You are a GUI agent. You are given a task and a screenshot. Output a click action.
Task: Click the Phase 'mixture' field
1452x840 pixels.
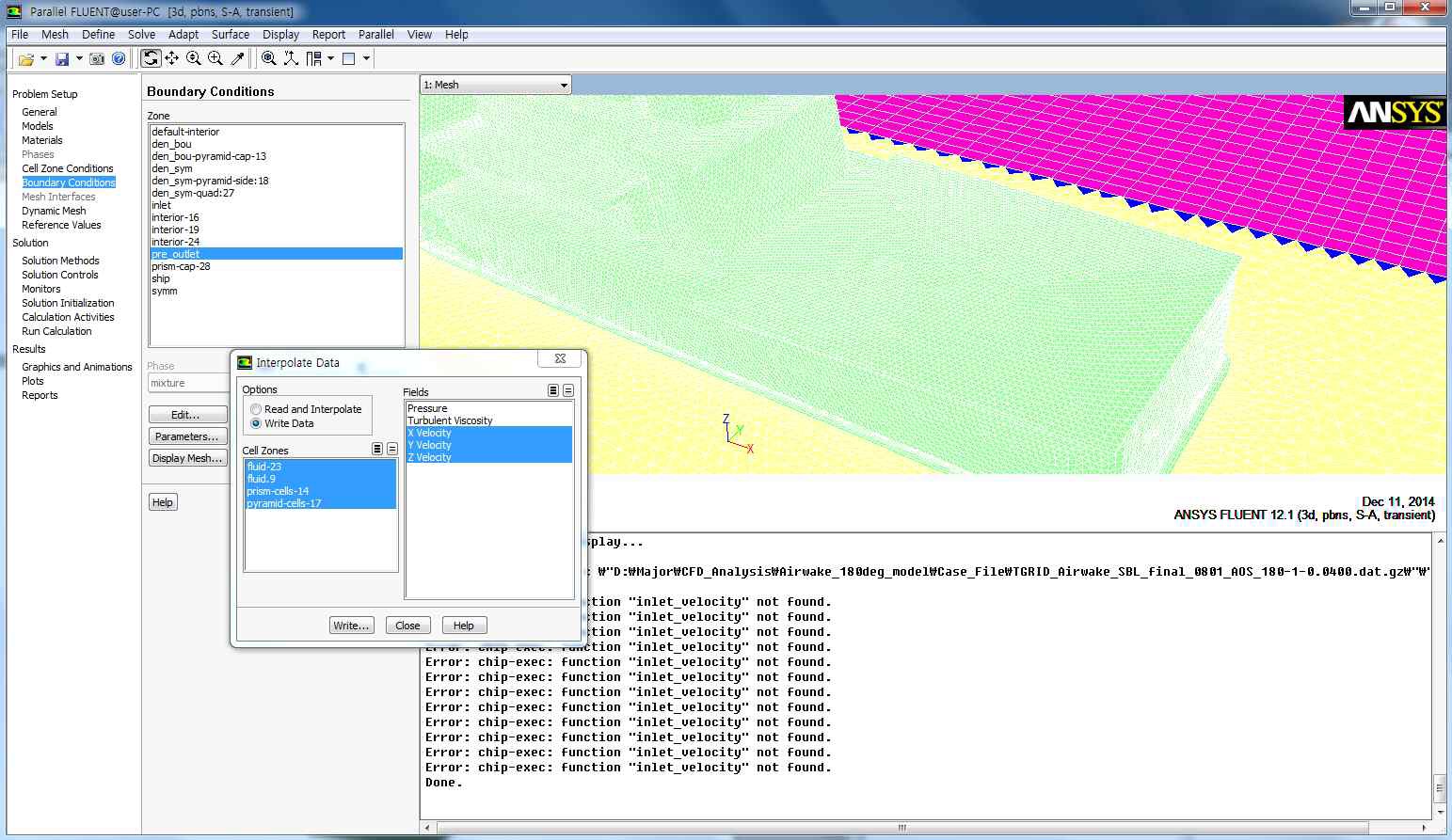189,383
